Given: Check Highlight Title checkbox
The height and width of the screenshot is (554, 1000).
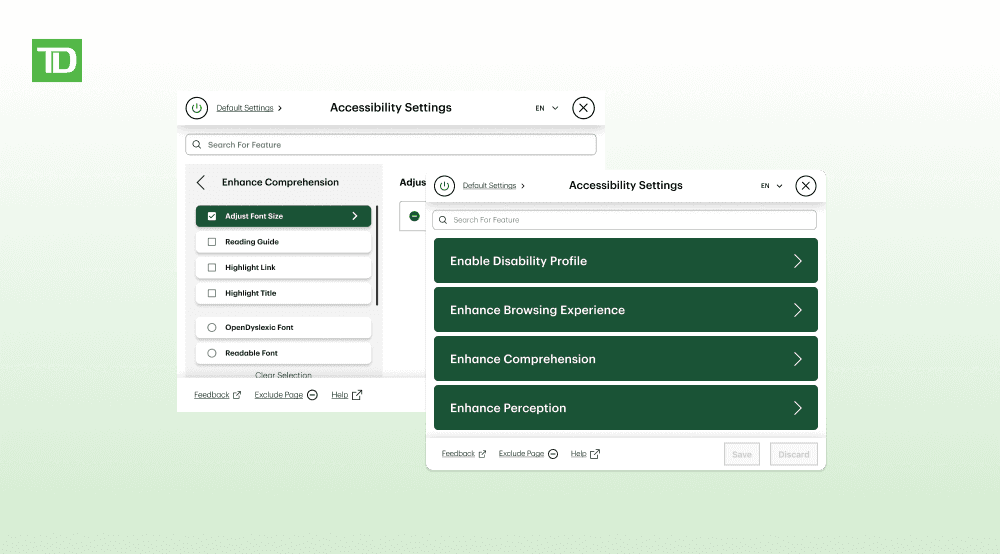Looking at the screenshot, I should click(212, 293).
